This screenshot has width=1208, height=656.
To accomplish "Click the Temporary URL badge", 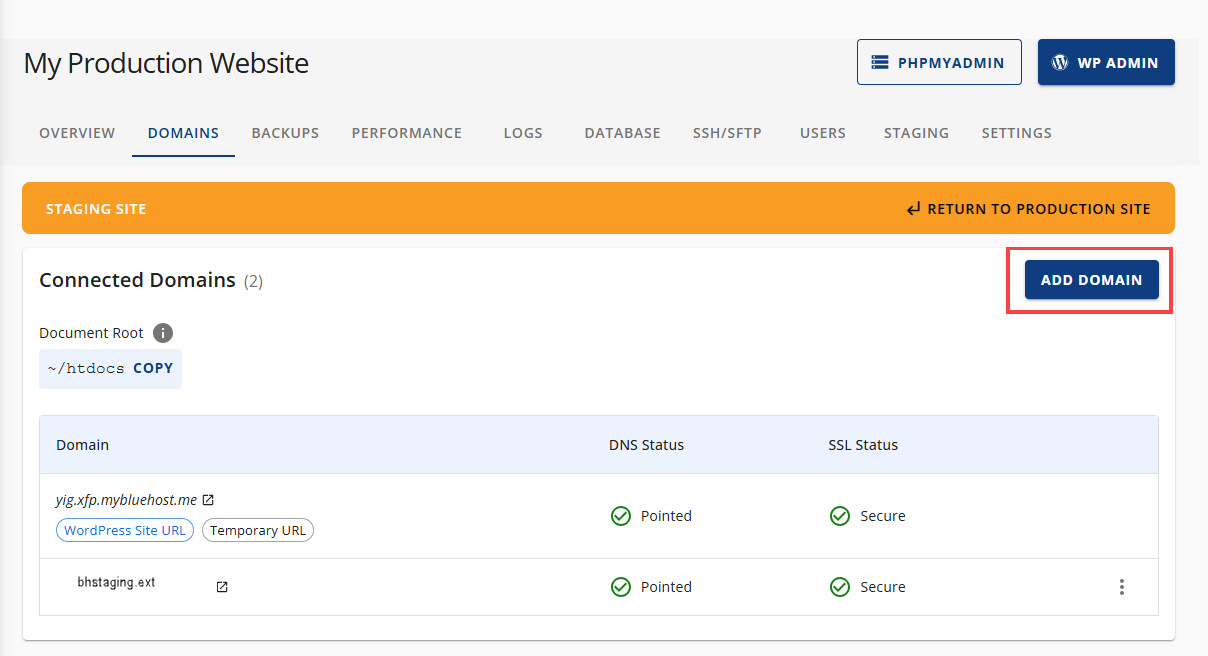I will 258,530.
